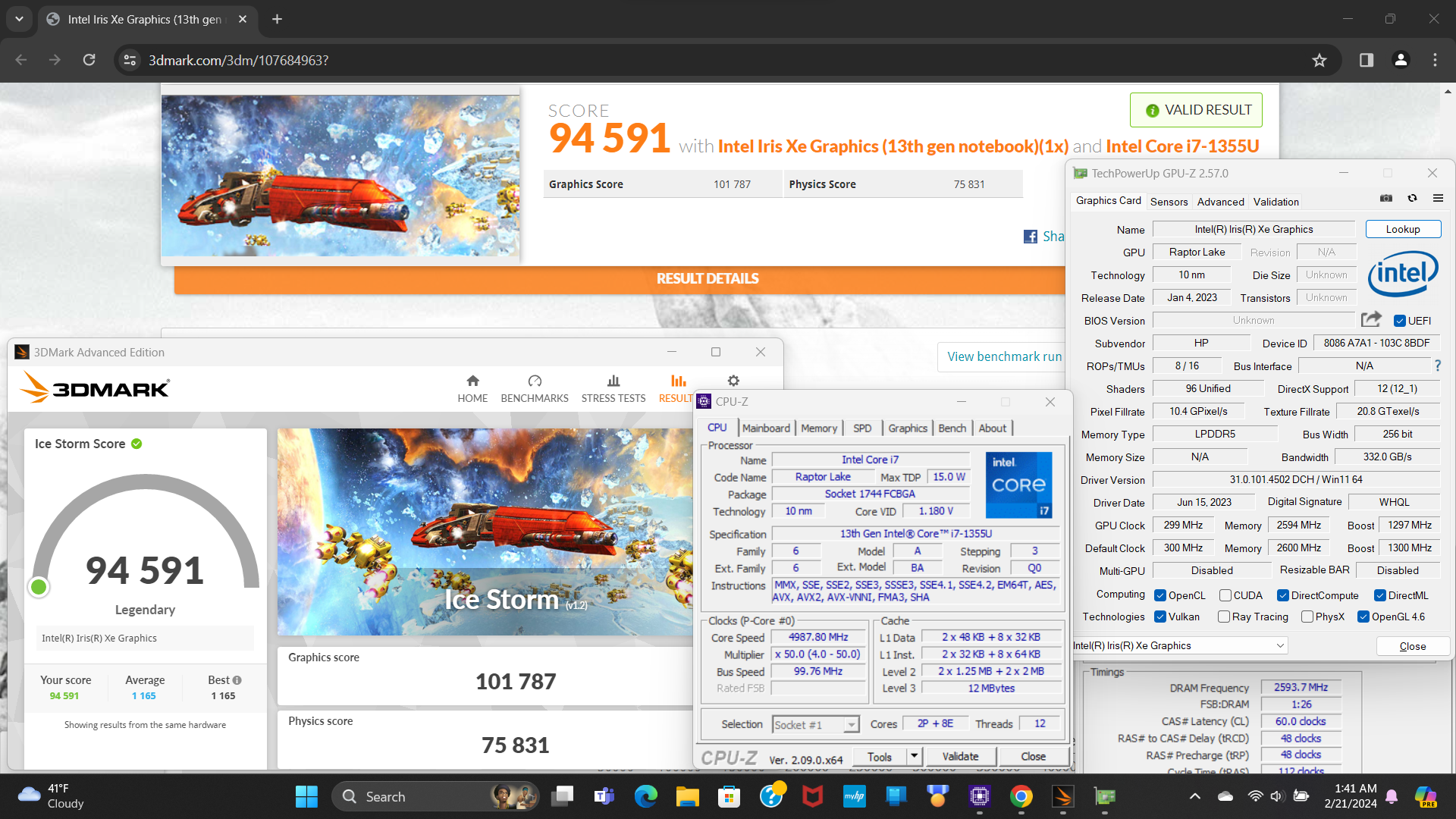Open Microsoft Edge from taskbar
Screen dimensions: 1456x819
tap(646, 796)
